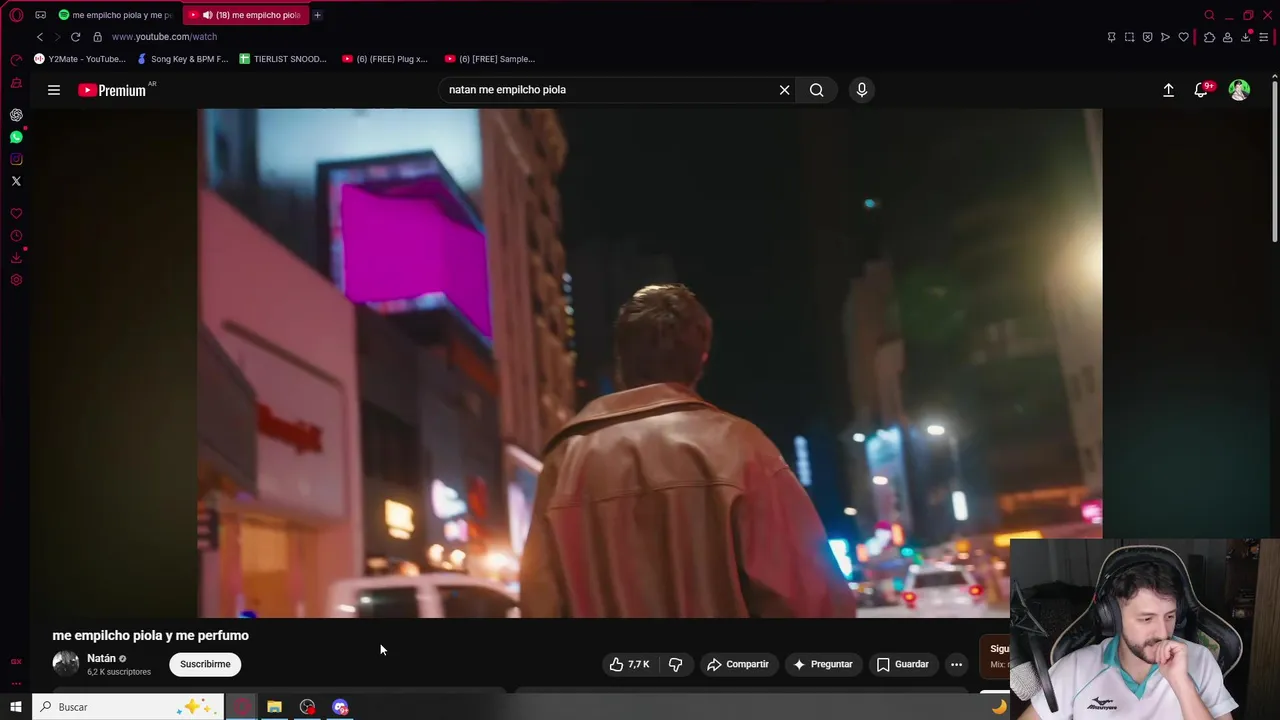Image resolution: width=1280 pixels, height=720 pixels.
Task: Open WhatsApp in the sidebar
Action: point(16,137)
